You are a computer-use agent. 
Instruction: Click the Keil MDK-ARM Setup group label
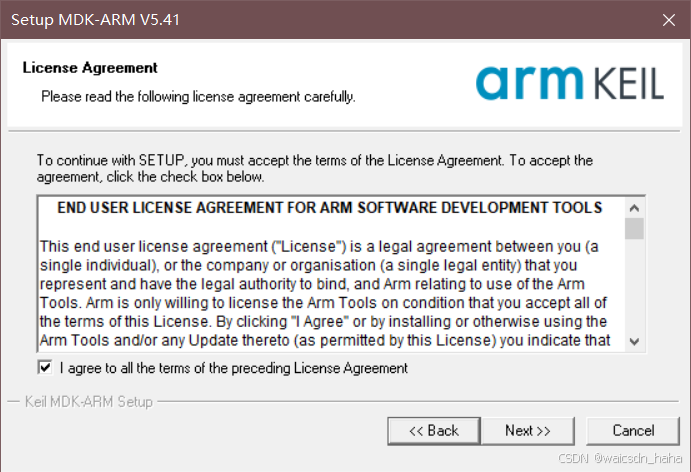pyautogui.click(x=89, y=401)
